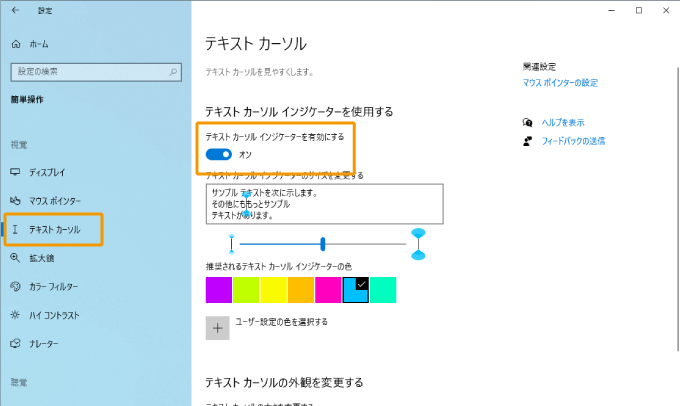Click フィードバックの送信 link
Image resolution: width=680 pixels, height=406 pixels.
coord(573,141)
